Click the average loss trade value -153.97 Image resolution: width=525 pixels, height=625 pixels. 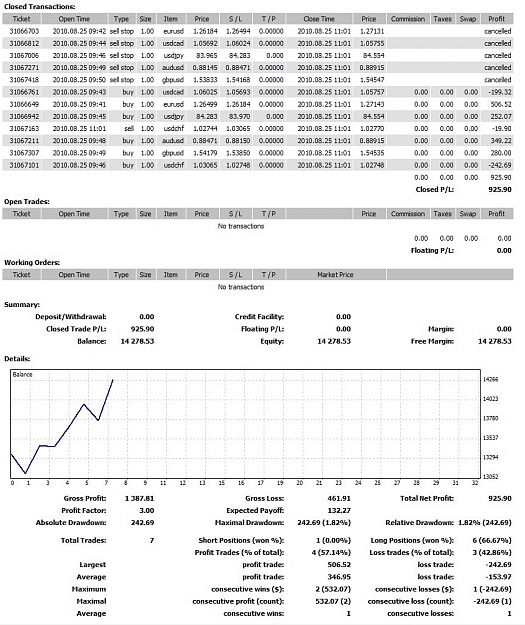498,577
